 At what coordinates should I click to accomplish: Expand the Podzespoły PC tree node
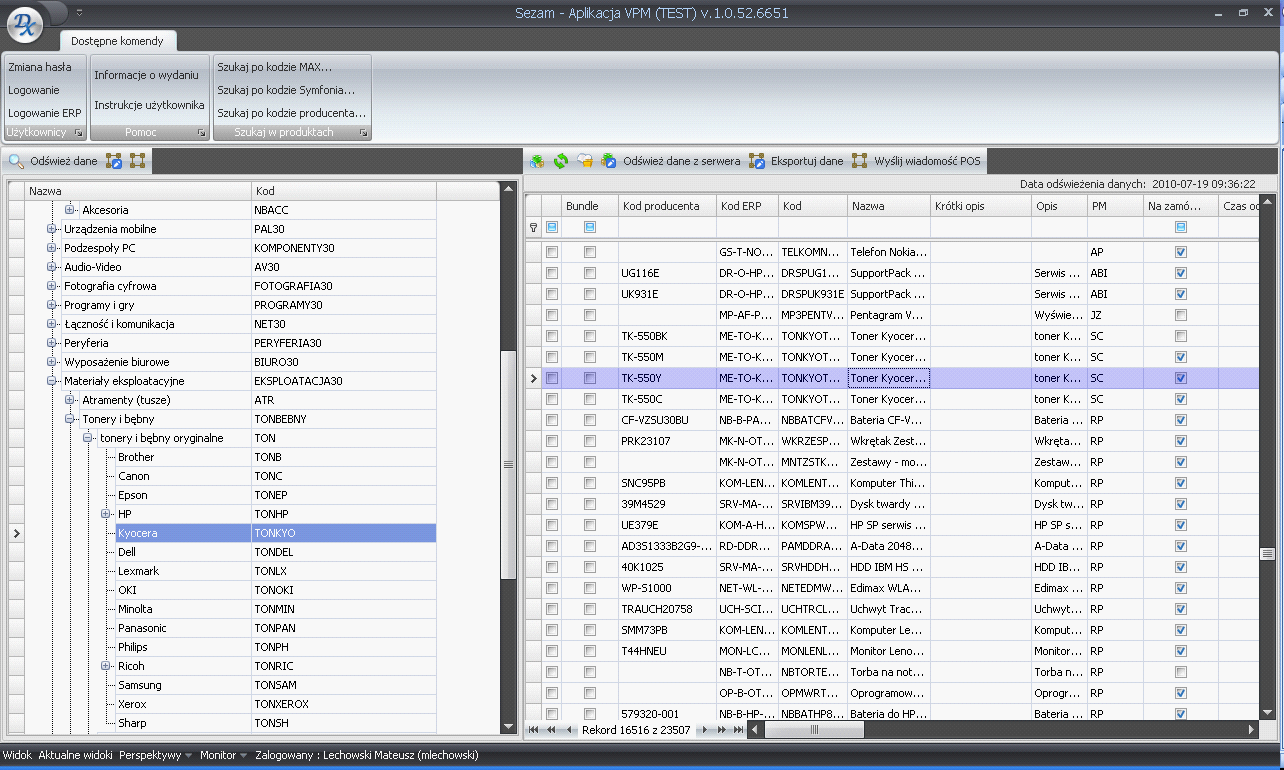coord(52,248)
